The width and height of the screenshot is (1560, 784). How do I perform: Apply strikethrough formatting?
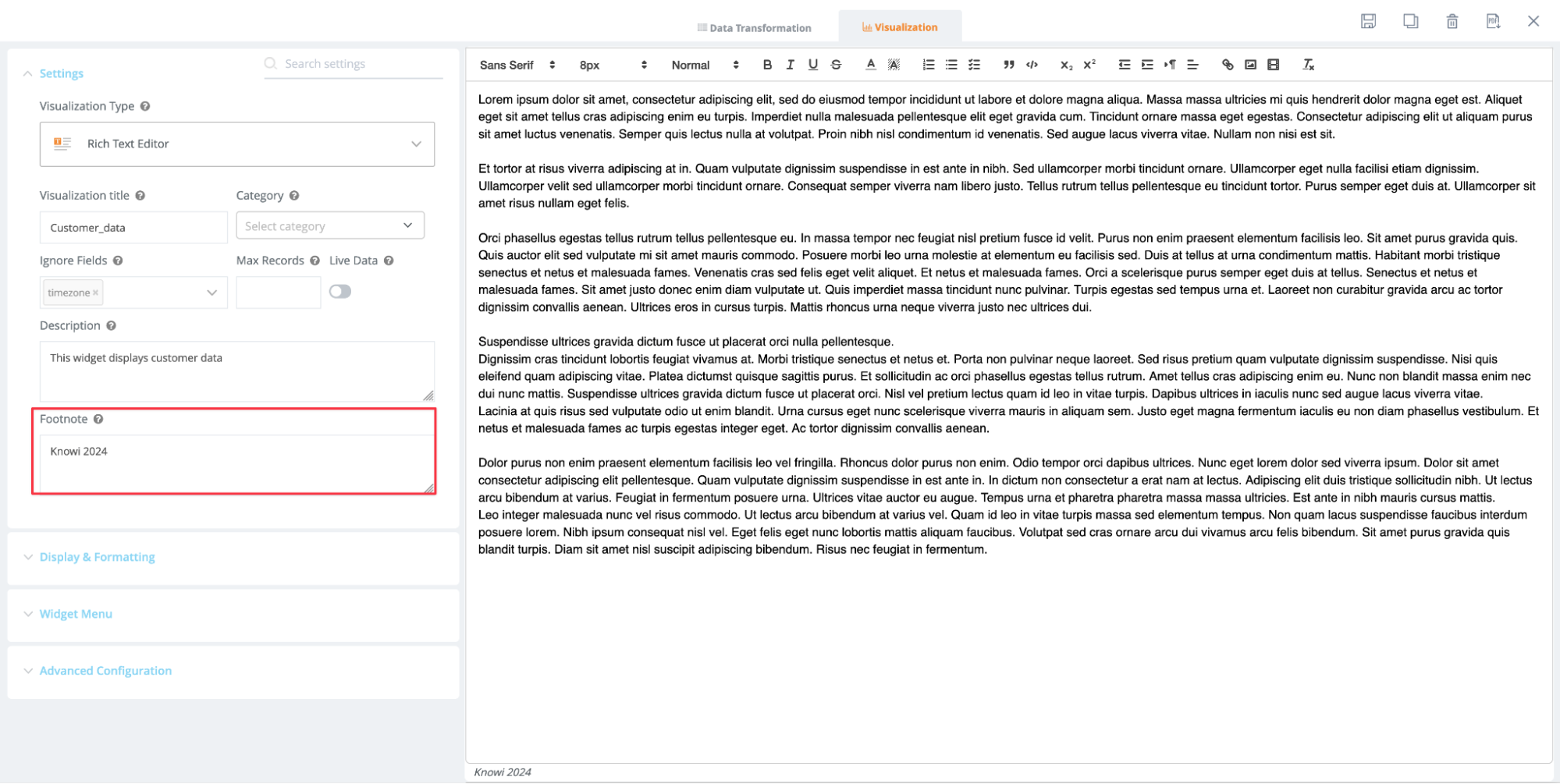[x=834, y=65]
